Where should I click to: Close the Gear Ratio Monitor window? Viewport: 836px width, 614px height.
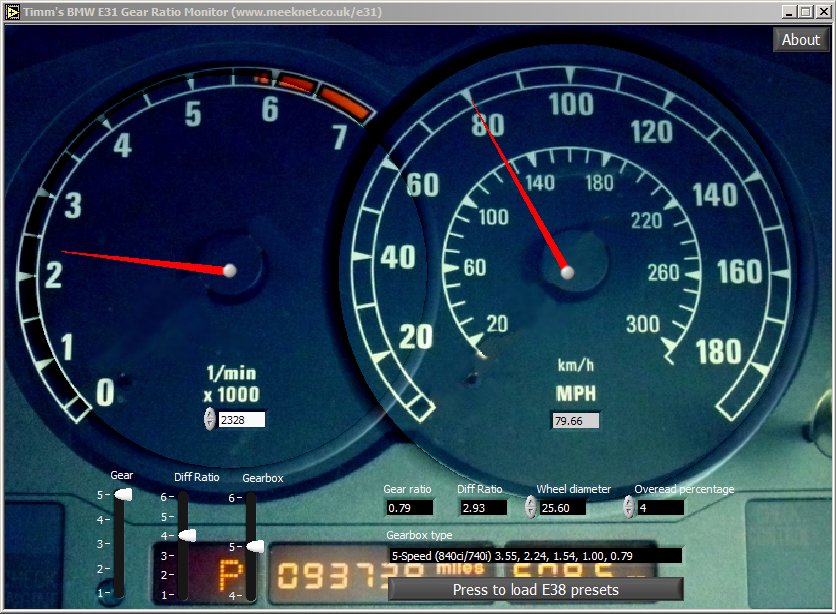pyautogui.click(x=823, y=12)
